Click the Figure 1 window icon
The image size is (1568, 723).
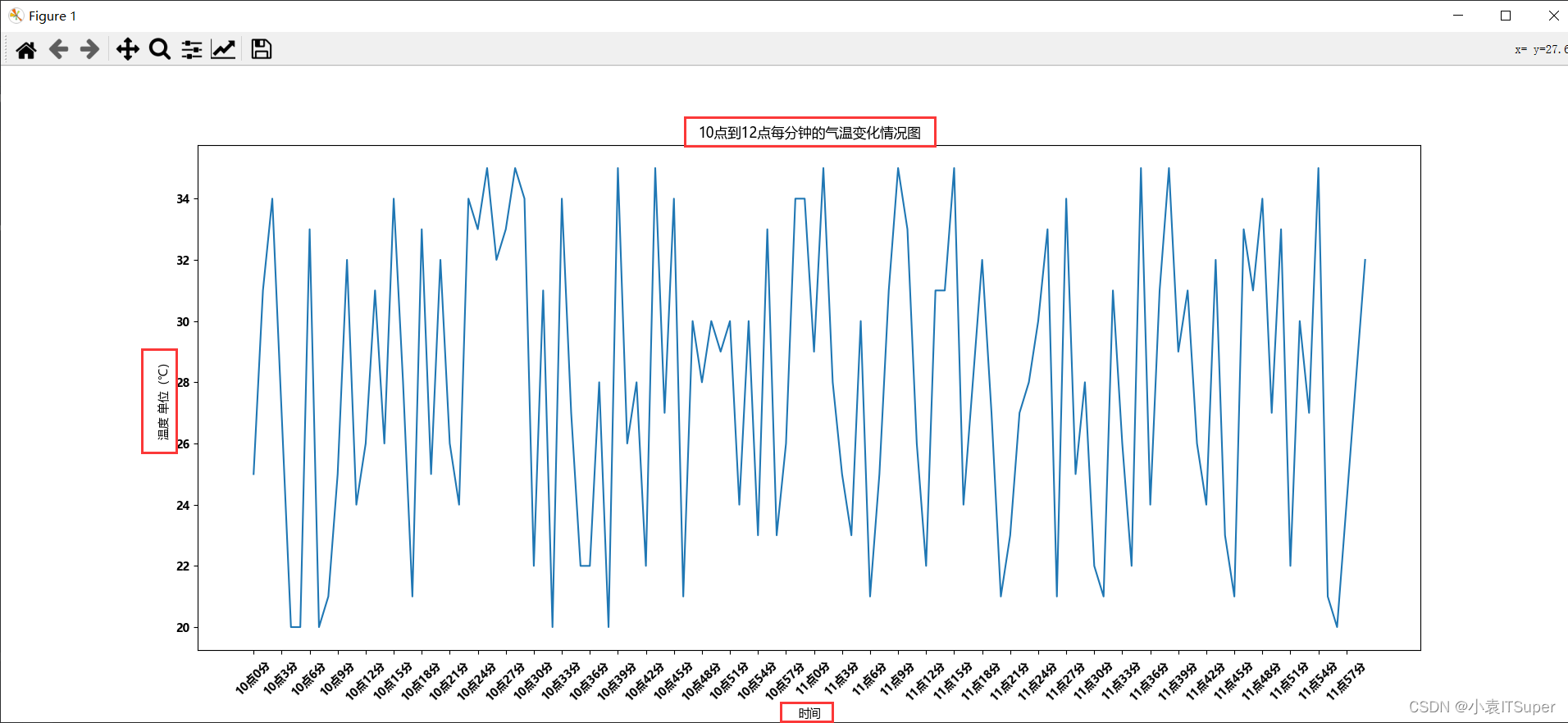(x=16, y=16)
